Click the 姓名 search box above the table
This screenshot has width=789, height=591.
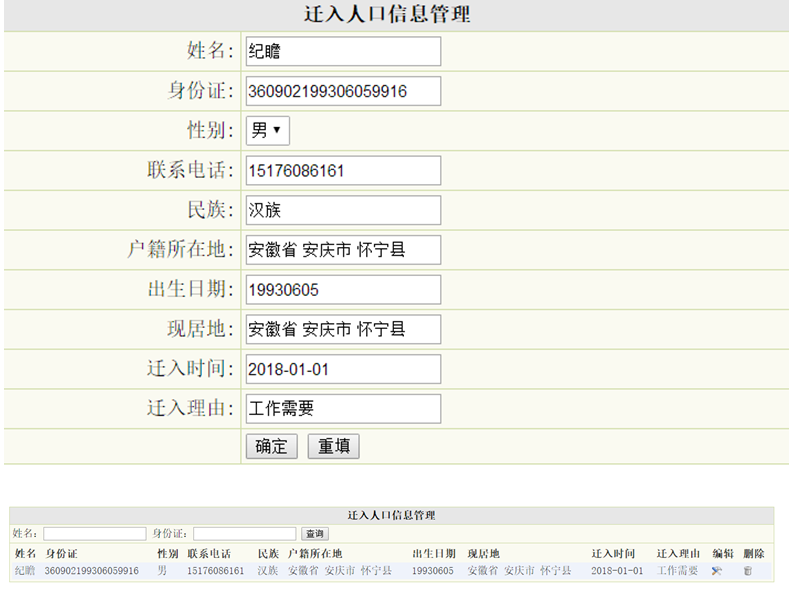94,534
